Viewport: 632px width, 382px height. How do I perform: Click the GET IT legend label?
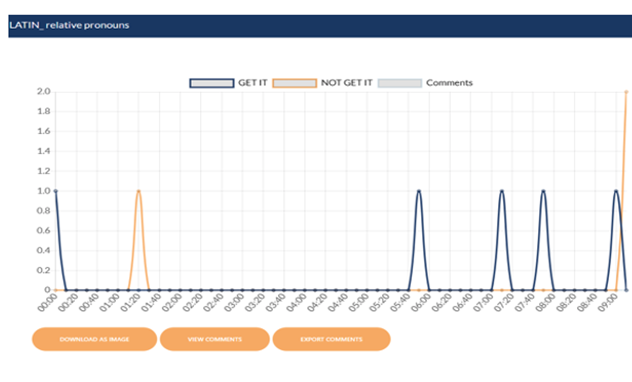(253, 83)
